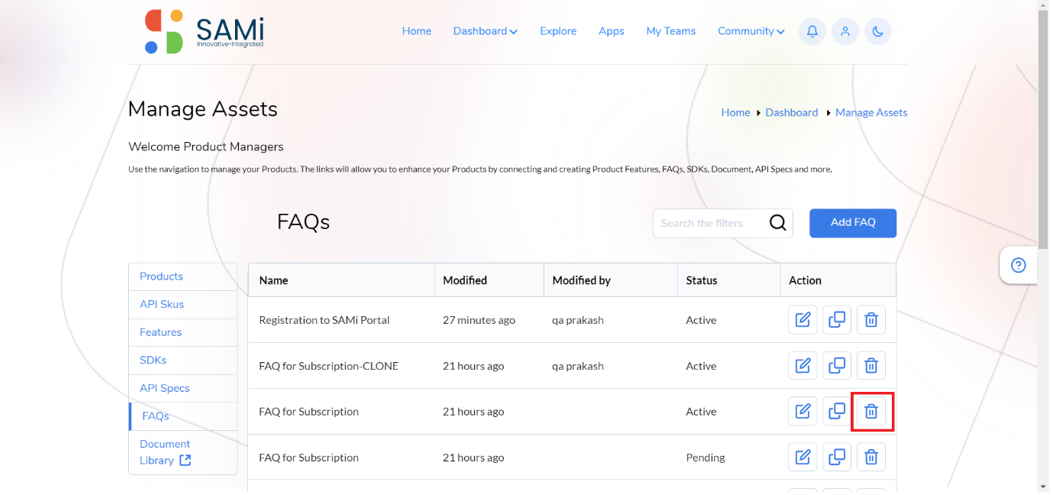Clone Registration to SAMi Portal FAQ

(x=837, y=320)
